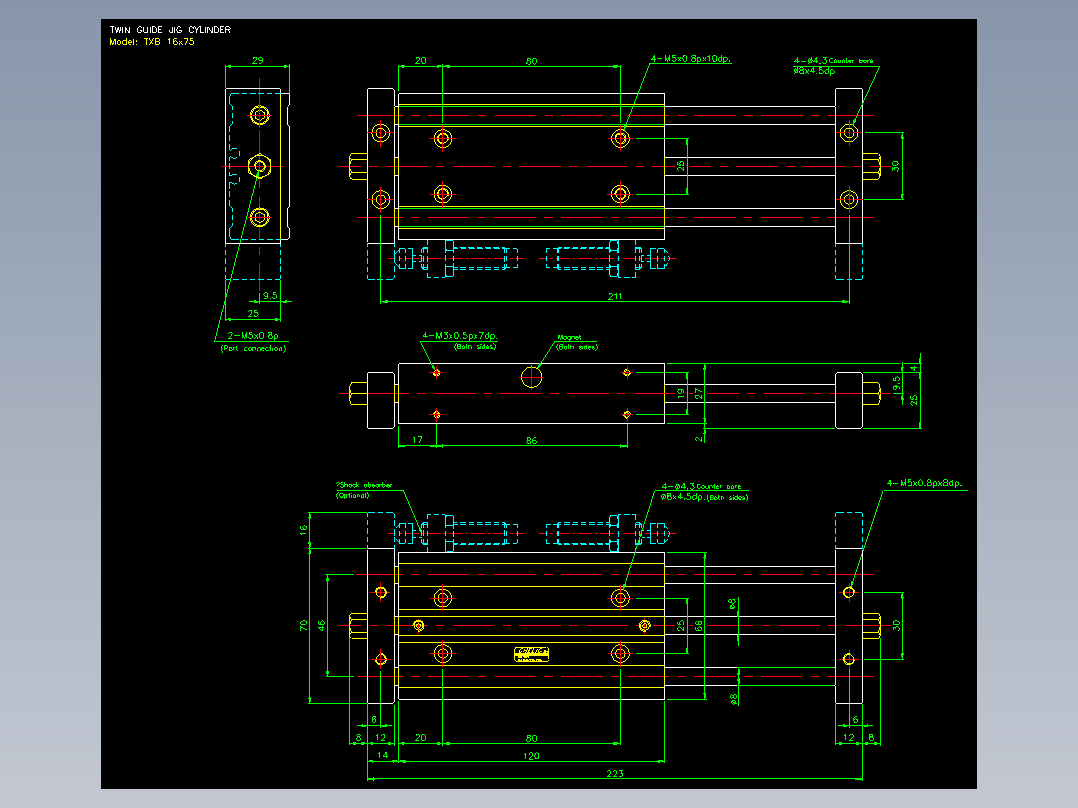The height and width of the screenshot is (808, 1078).
Task: Select the "4-M3x0.5px7dp." annotation text
Action: click(x=459, y=336)
